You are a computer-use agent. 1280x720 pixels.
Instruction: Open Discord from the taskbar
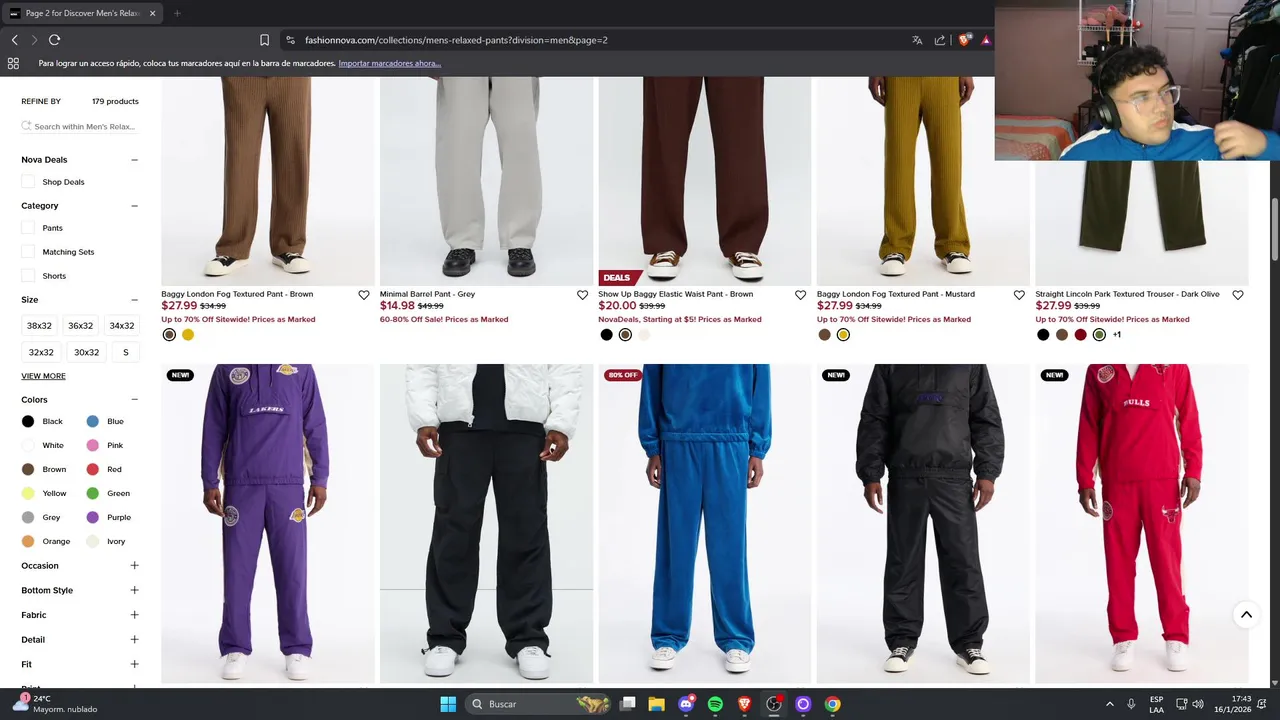point(686,704)
